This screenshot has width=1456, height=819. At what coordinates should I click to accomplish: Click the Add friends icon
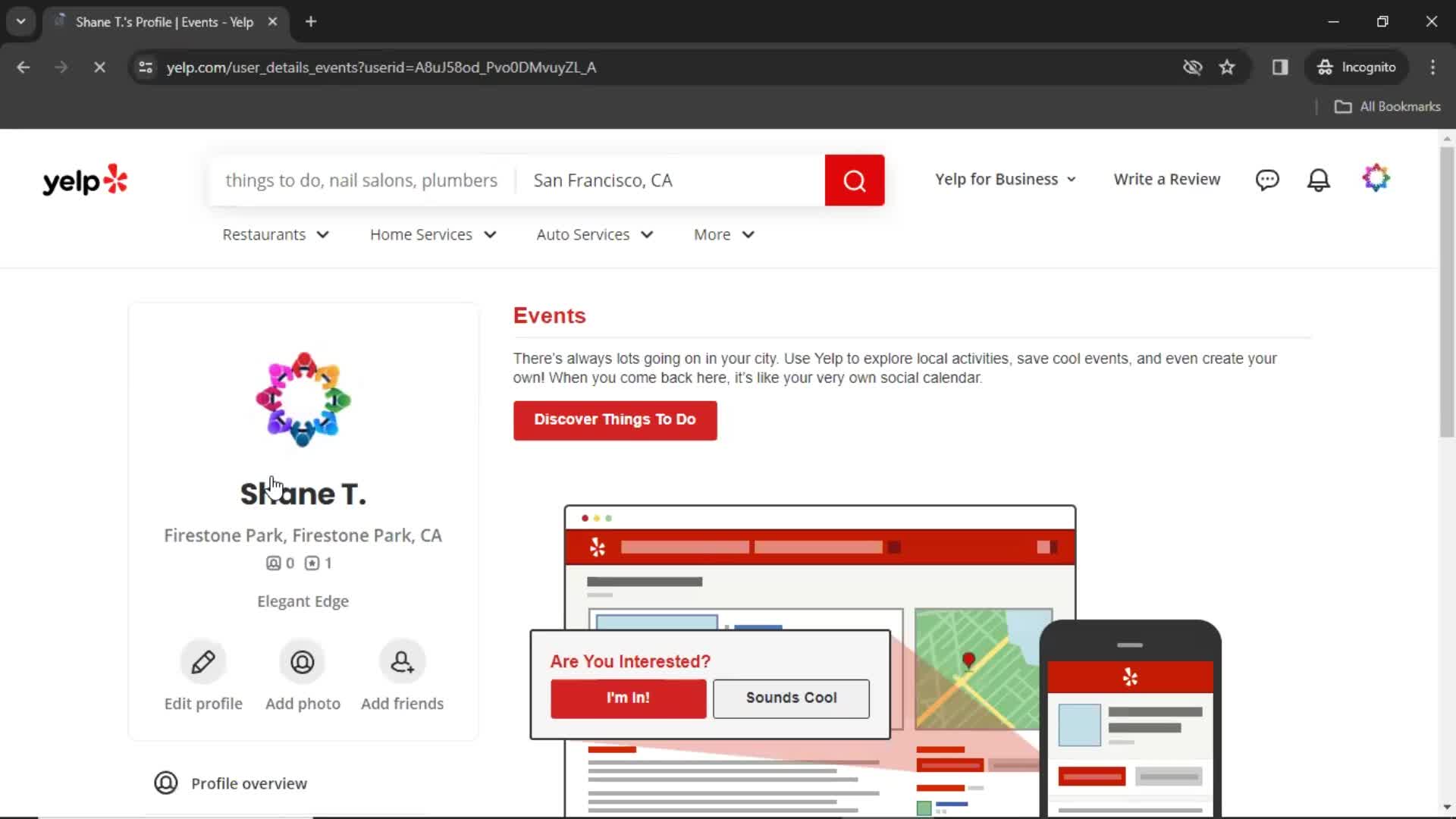pyautogui.click(x=402, y=661)
